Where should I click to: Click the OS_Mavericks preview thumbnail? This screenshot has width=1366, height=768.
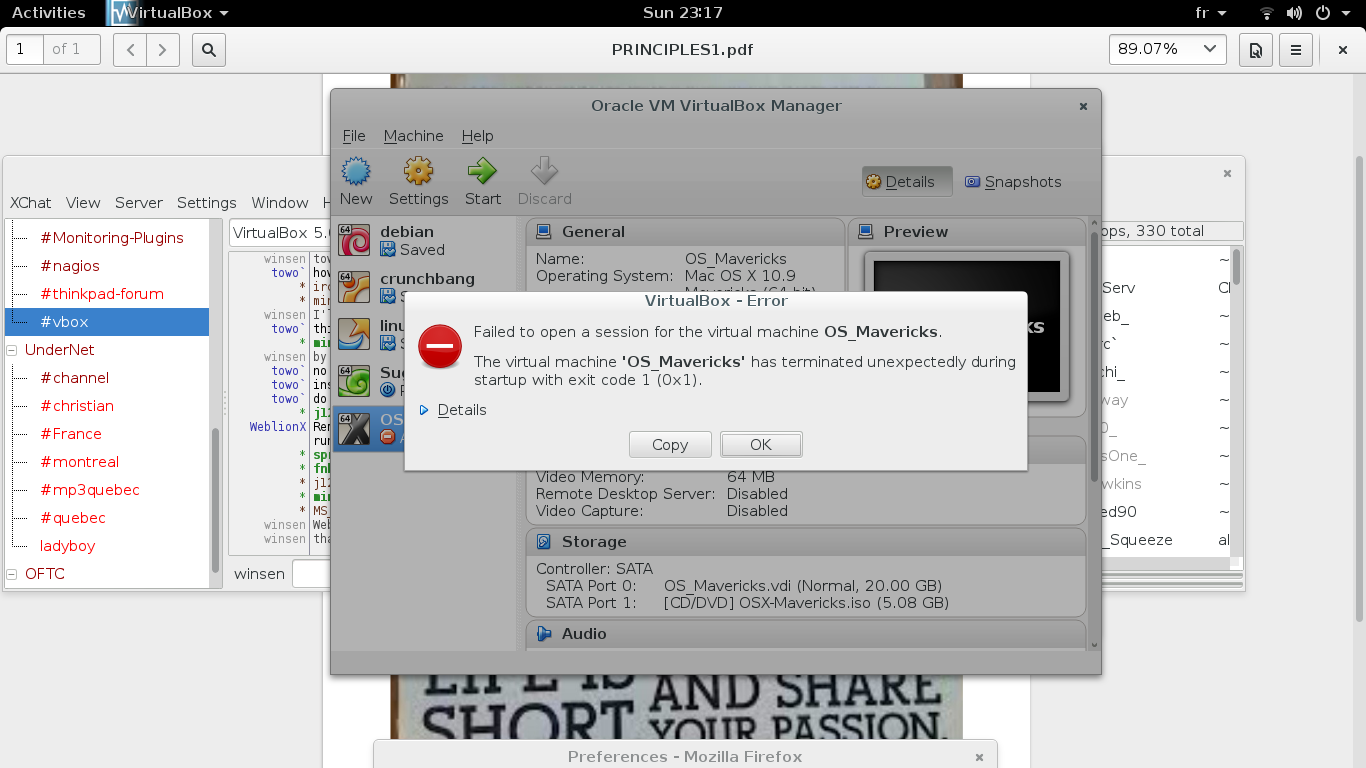pos(966,327)
